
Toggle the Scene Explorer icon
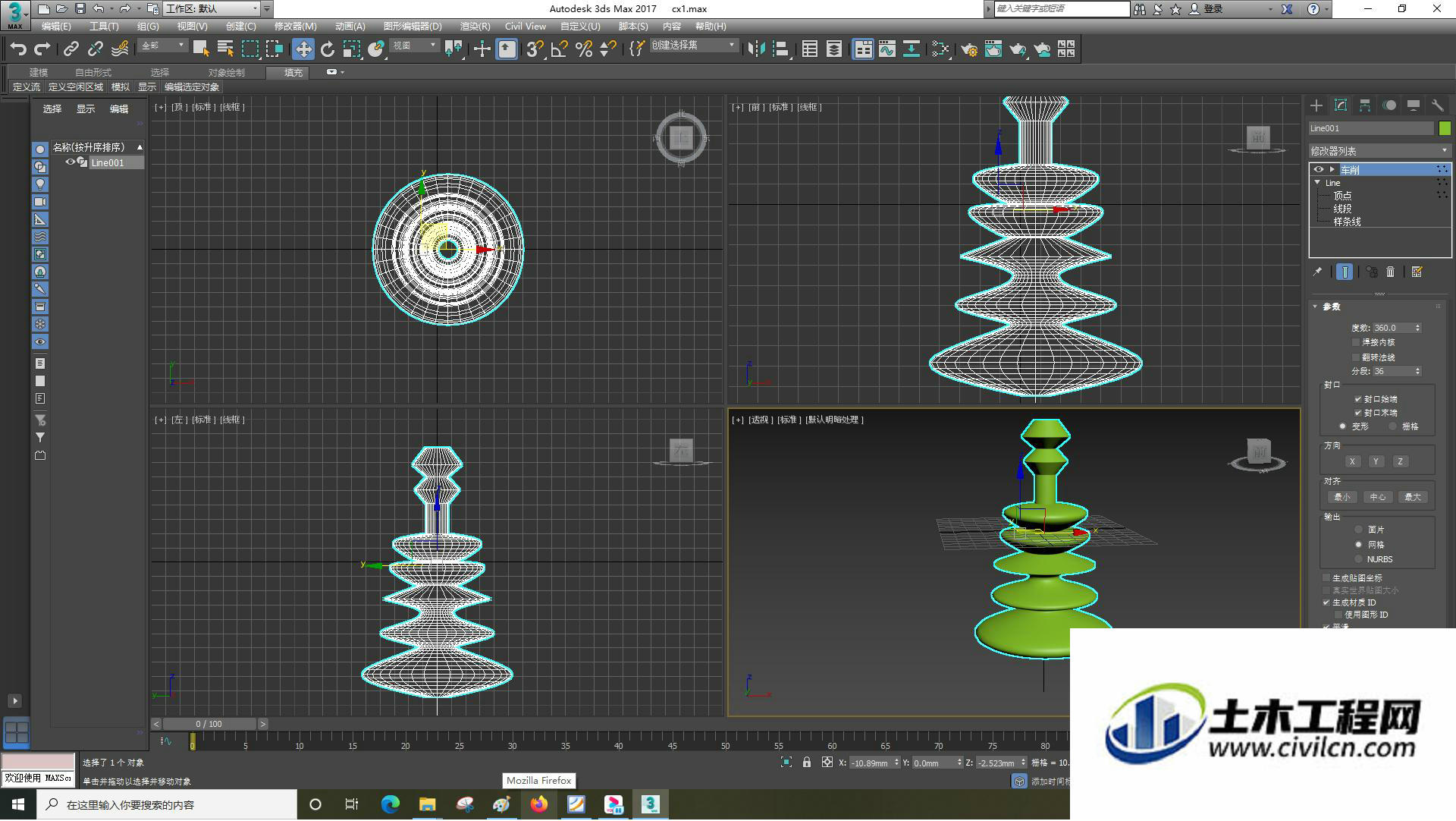[810, 49]
